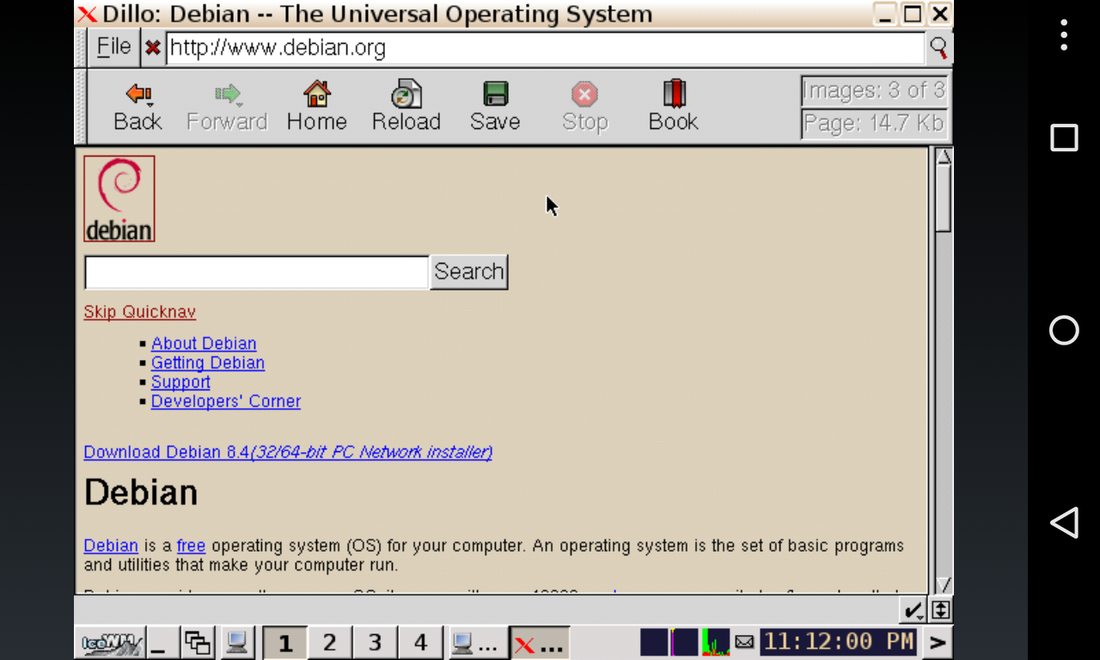The height and width of the screenshot is (660, 1100).
Task: Open the IceWM start menu
Action: (x=110, y=642)
